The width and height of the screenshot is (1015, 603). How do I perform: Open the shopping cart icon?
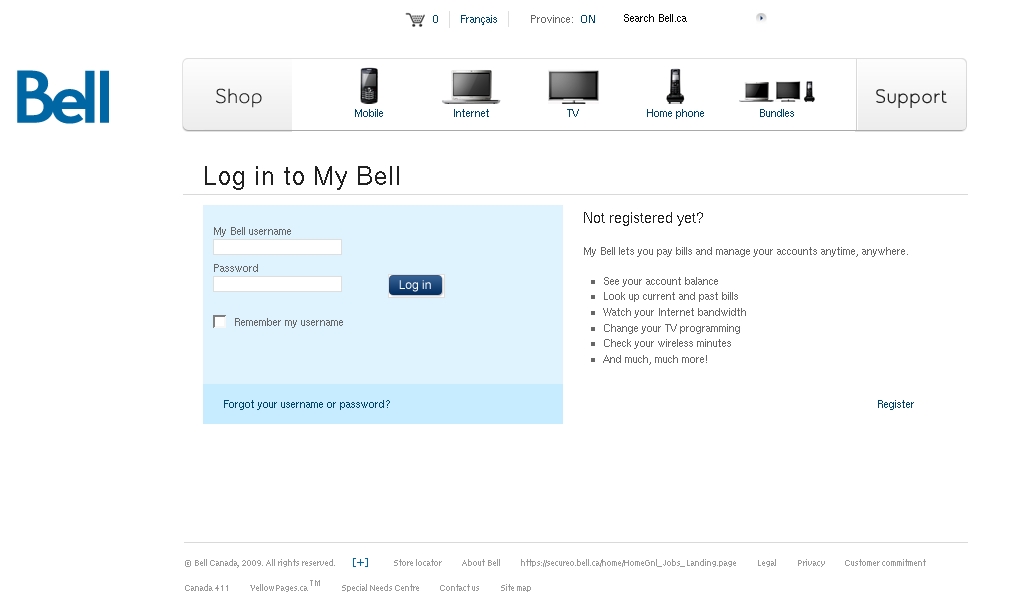(x=415, y=19)
